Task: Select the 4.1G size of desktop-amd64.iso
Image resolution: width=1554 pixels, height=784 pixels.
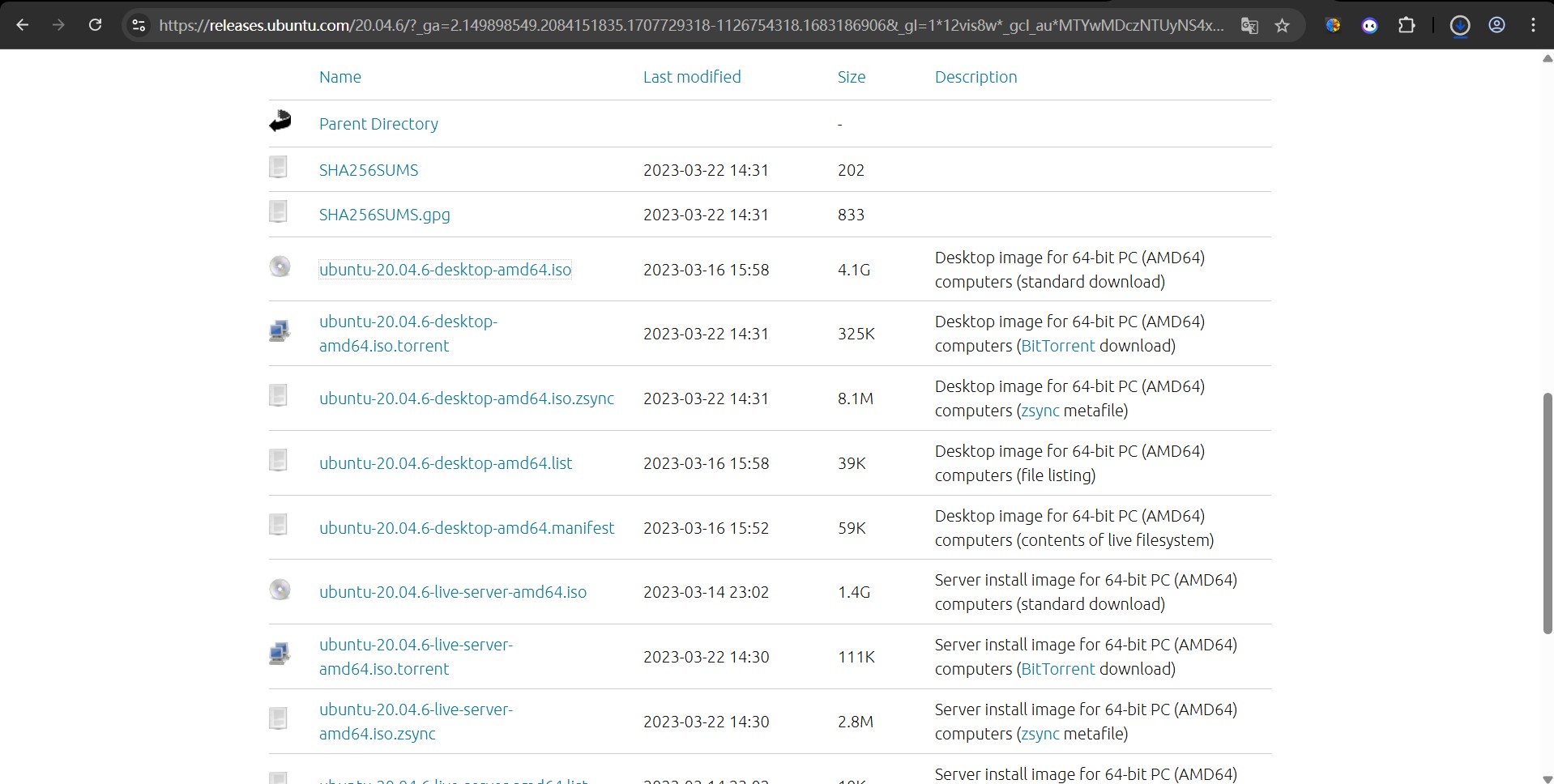Action: (854, 270)
